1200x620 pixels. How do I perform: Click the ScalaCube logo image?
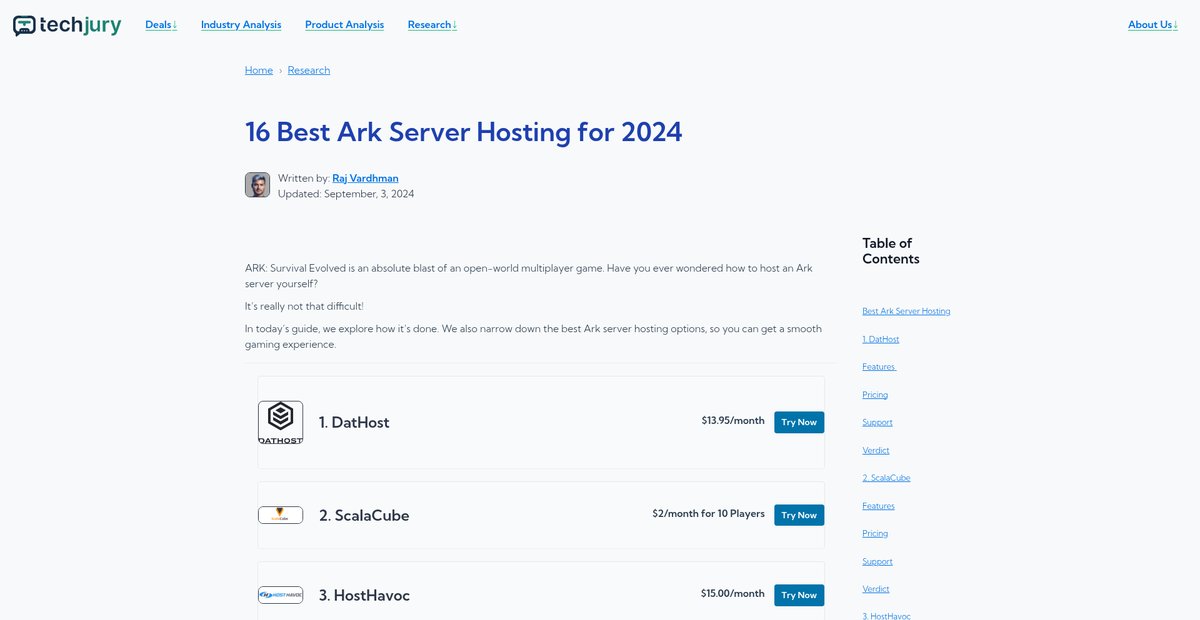(280, 515)
